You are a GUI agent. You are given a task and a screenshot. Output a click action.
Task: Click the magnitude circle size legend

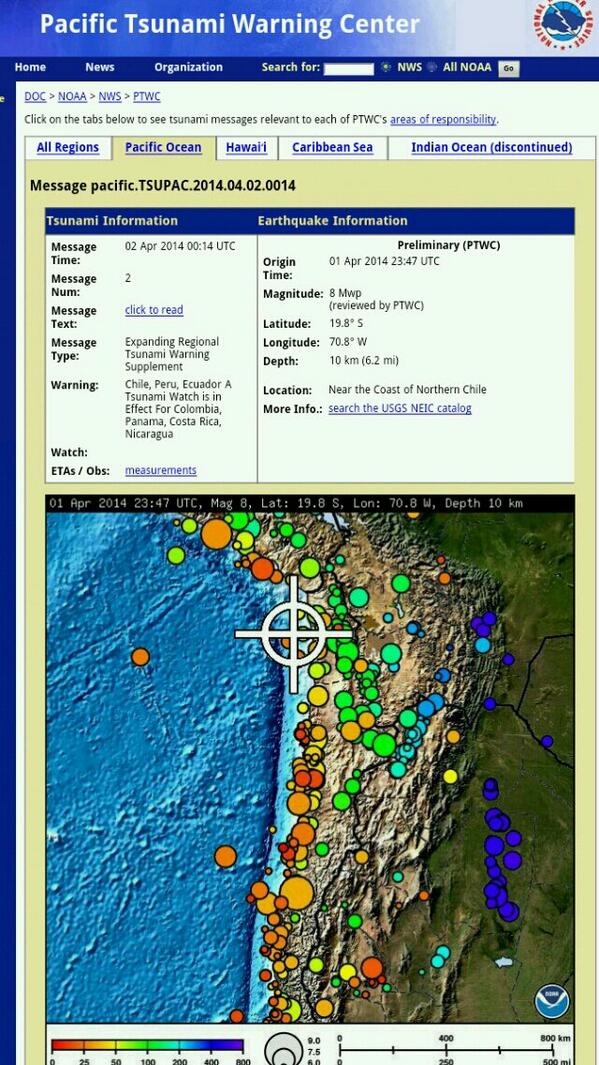pos(284,1049)
